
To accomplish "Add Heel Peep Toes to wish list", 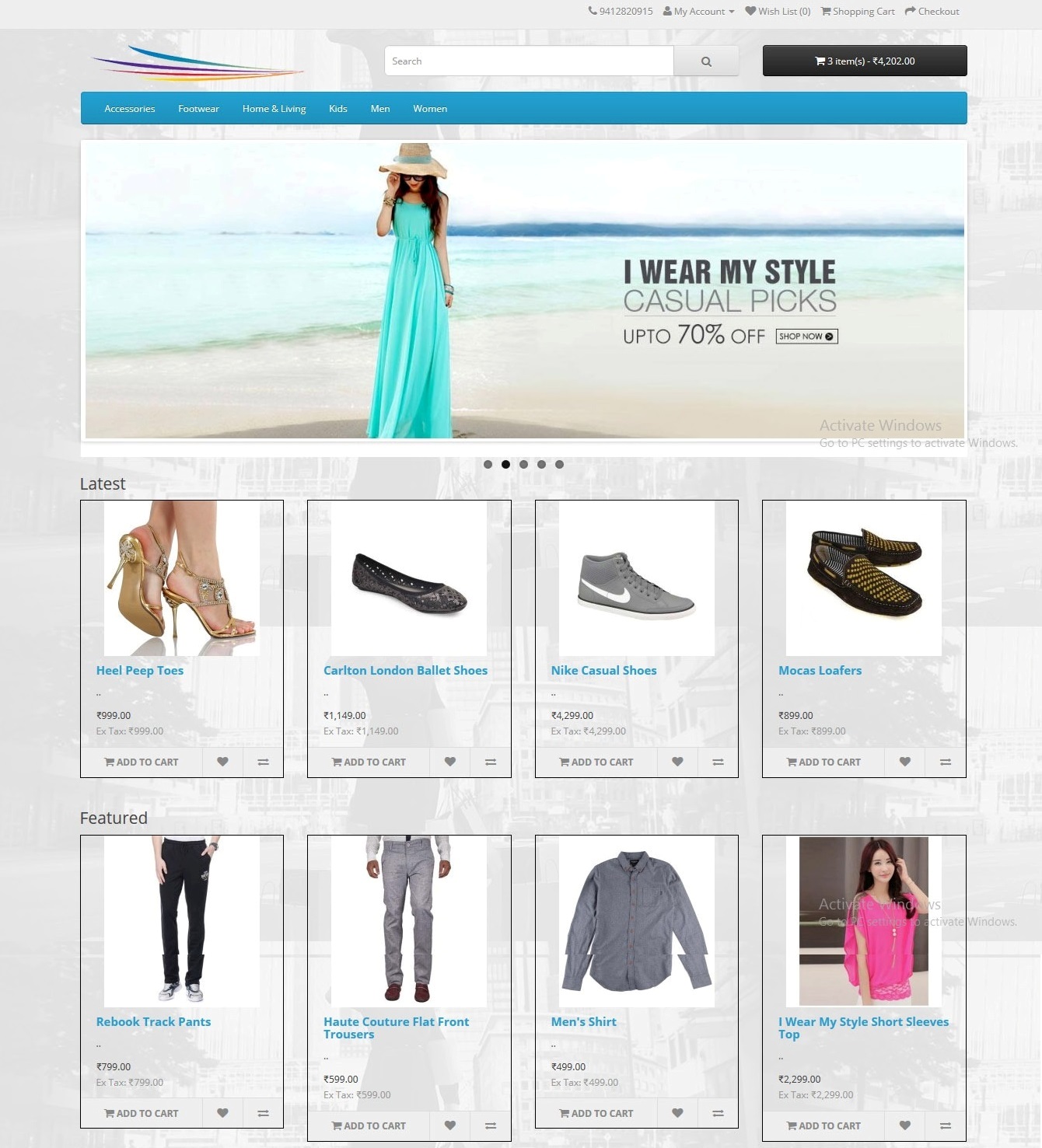I will point(222,762).
